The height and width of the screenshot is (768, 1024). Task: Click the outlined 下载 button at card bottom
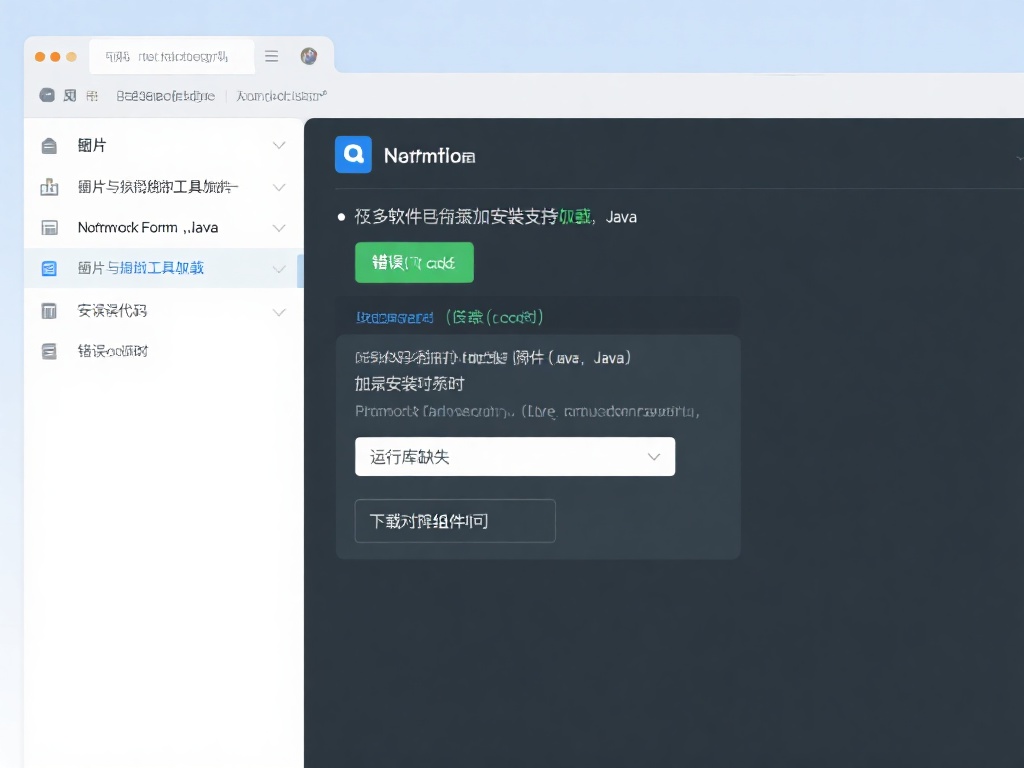point(455,521)
